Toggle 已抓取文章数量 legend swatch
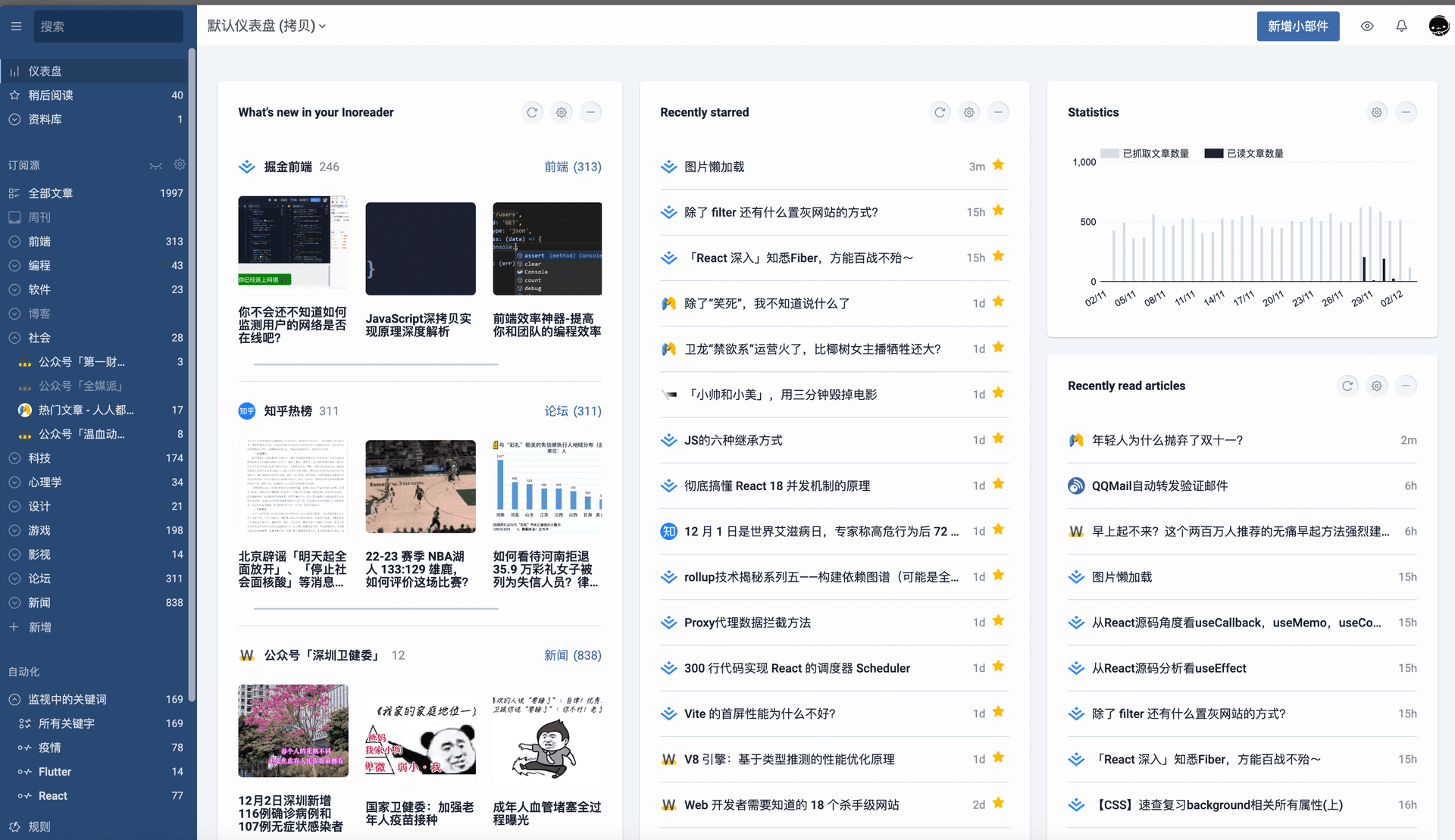Screen dimensions: 1455x840 [x=1109, y=154]
